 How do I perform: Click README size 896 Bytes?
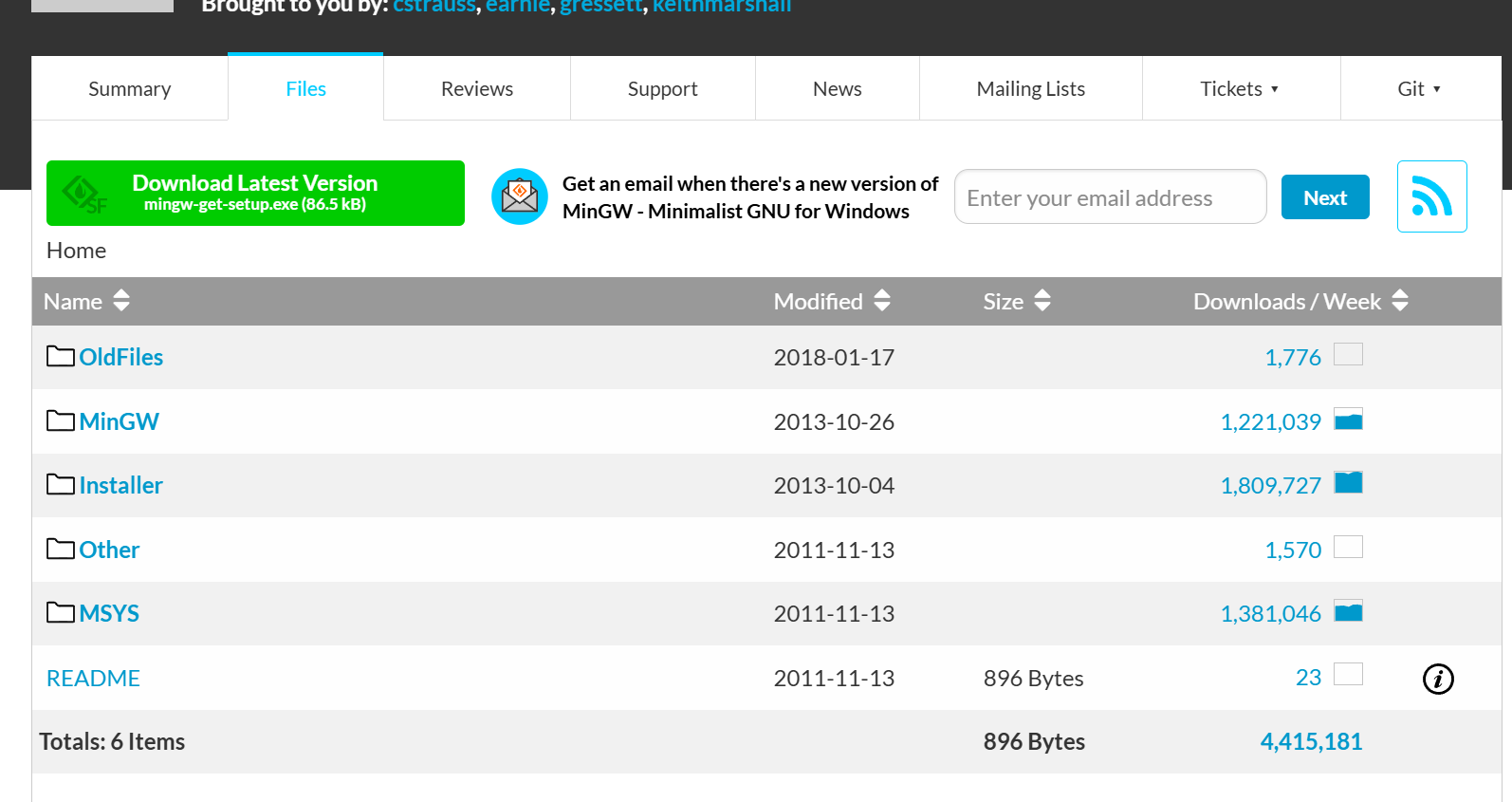coord(1033,678)
